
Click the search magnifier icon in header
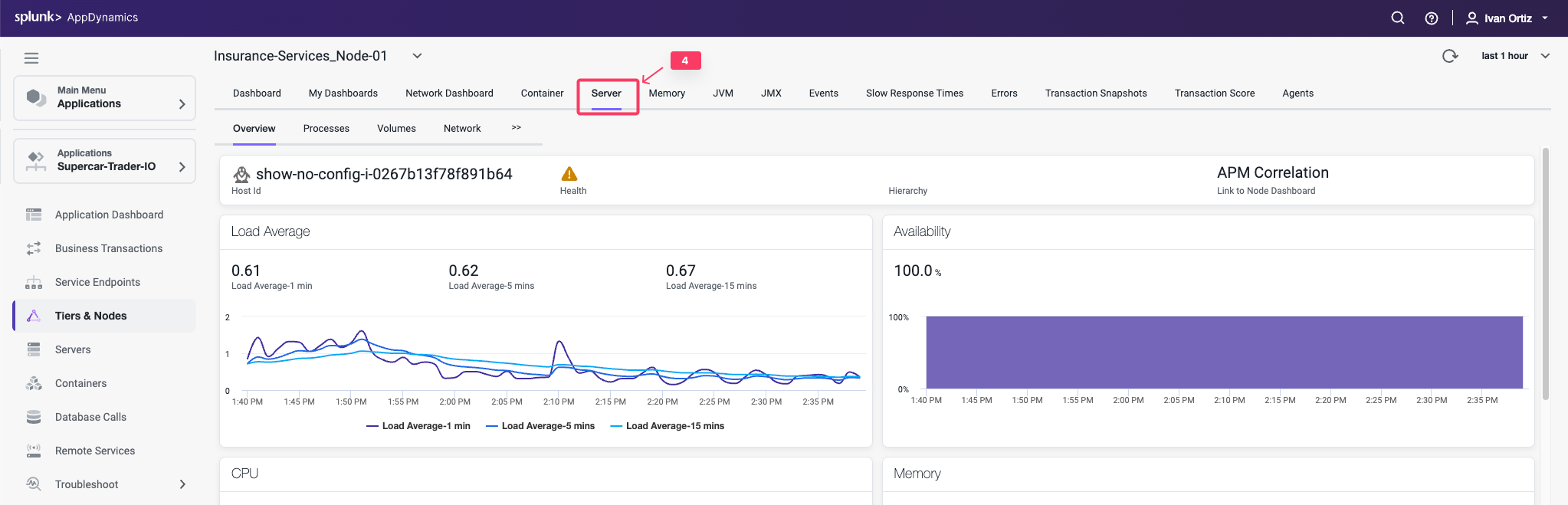pos(1398,18)
